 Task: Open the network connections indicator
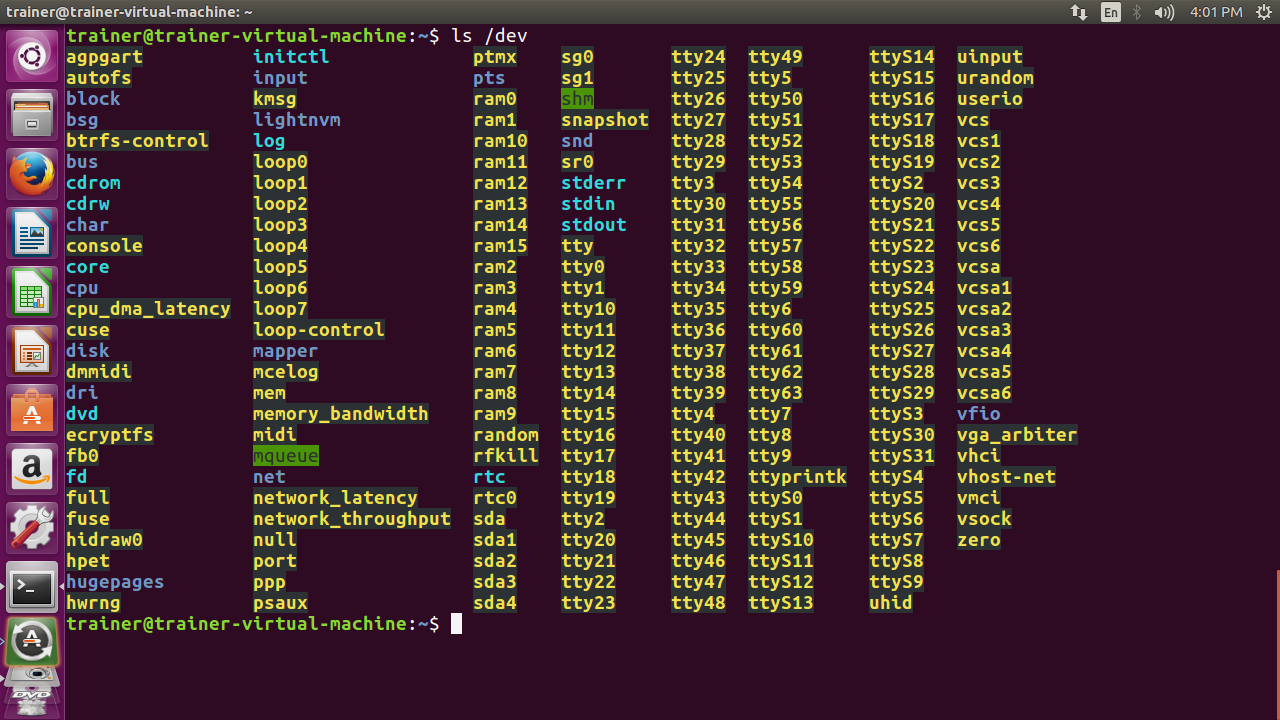pos(1079,12)
